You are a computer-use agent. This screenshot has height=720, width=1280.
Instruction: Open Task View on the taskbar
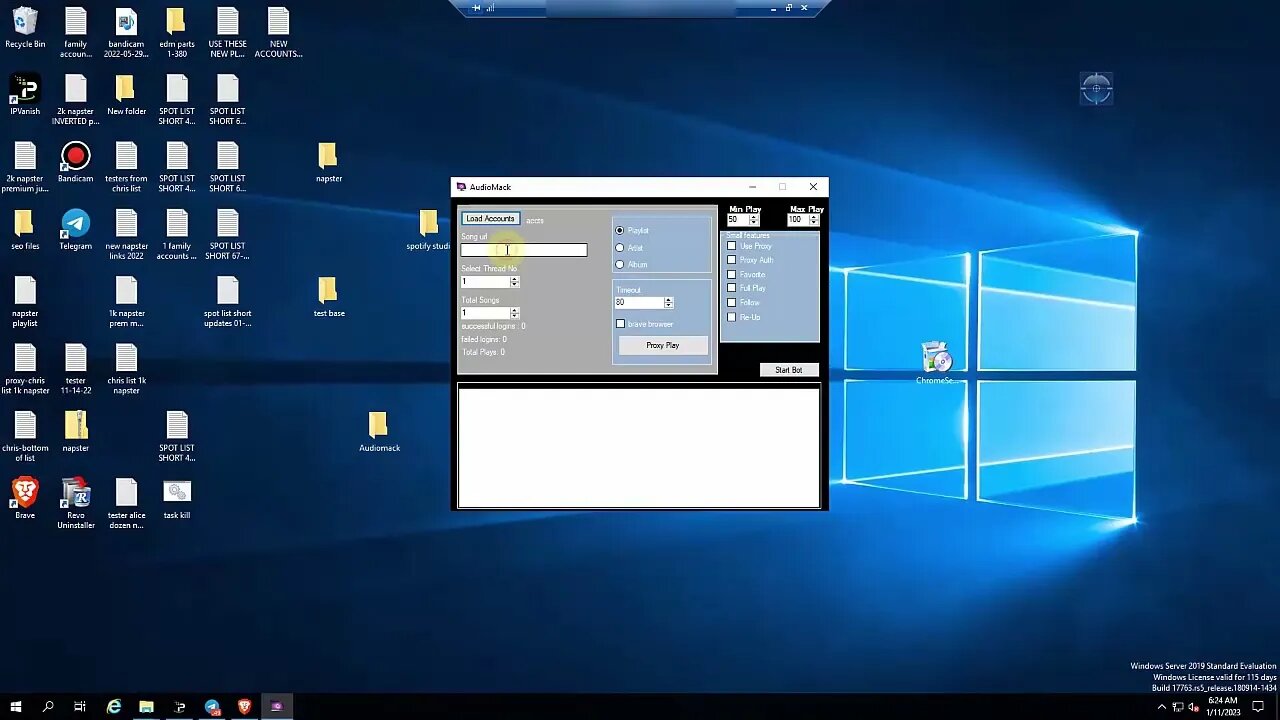(80, 707)
